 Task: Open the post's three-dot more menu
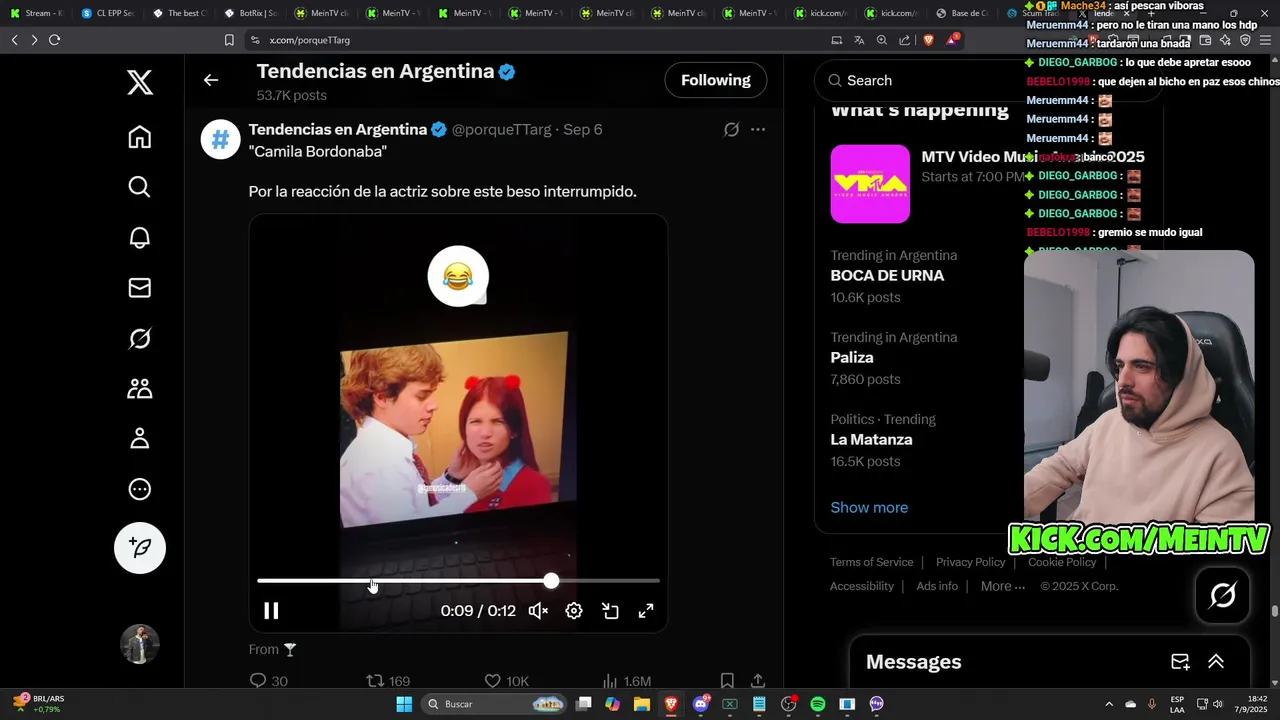pyautogui.click(x=758, y=130)
